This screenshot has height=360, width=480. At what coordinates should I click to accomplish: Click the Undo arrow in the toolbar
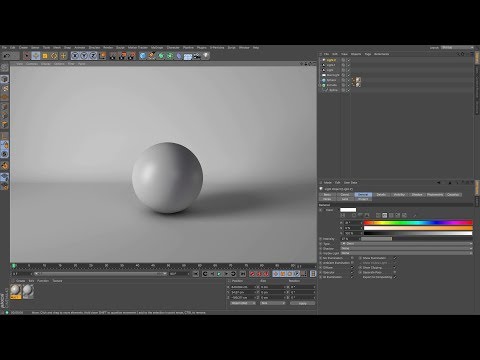[x=7, y=56]
